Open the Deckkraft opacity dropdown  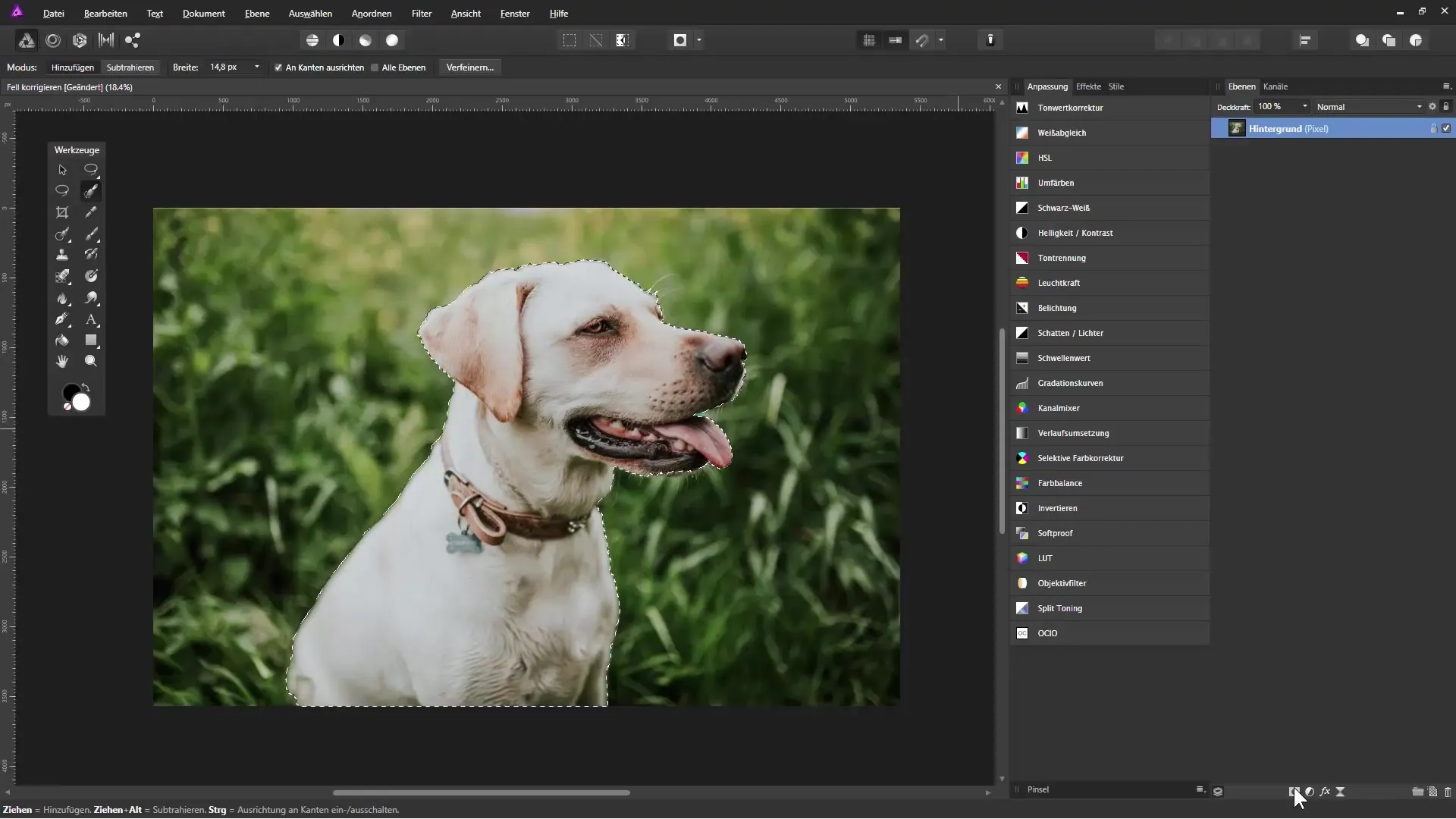(x=1305, y=107)
